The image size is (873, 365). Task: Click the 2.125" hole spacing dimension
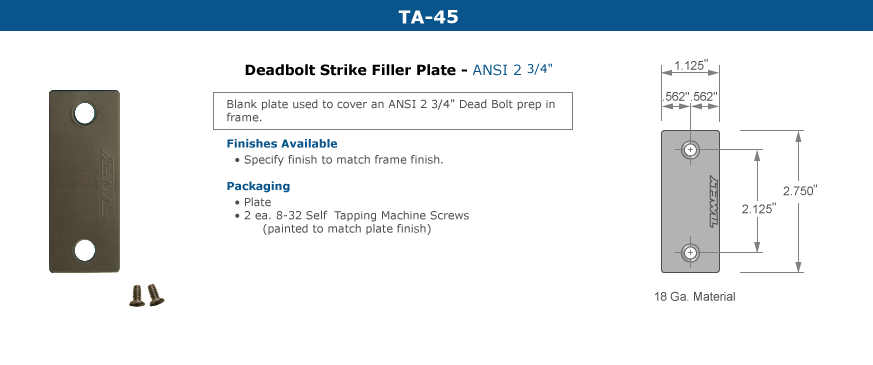pos(758,209)
